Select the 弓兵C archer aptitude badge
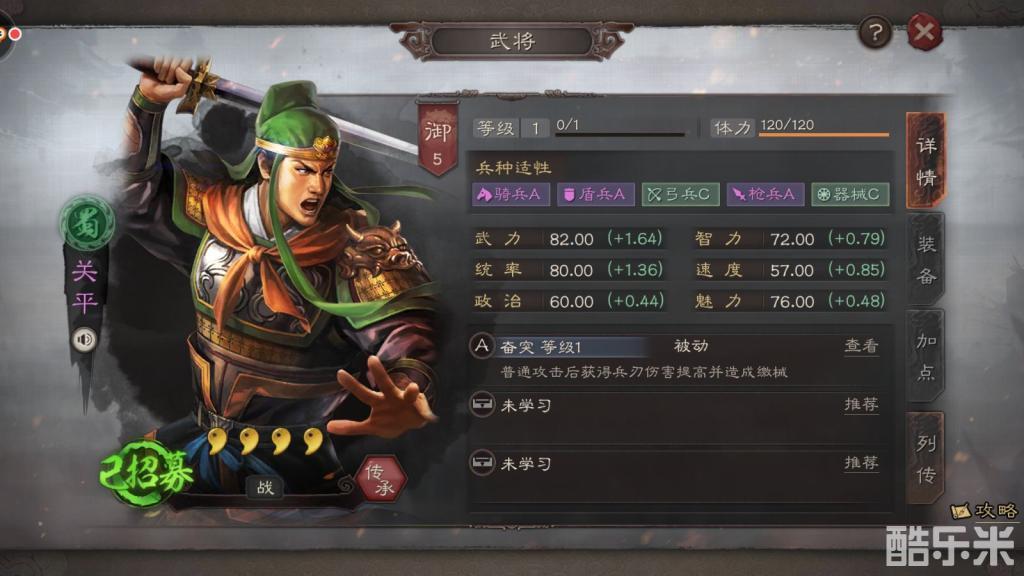 pos(680,195)
